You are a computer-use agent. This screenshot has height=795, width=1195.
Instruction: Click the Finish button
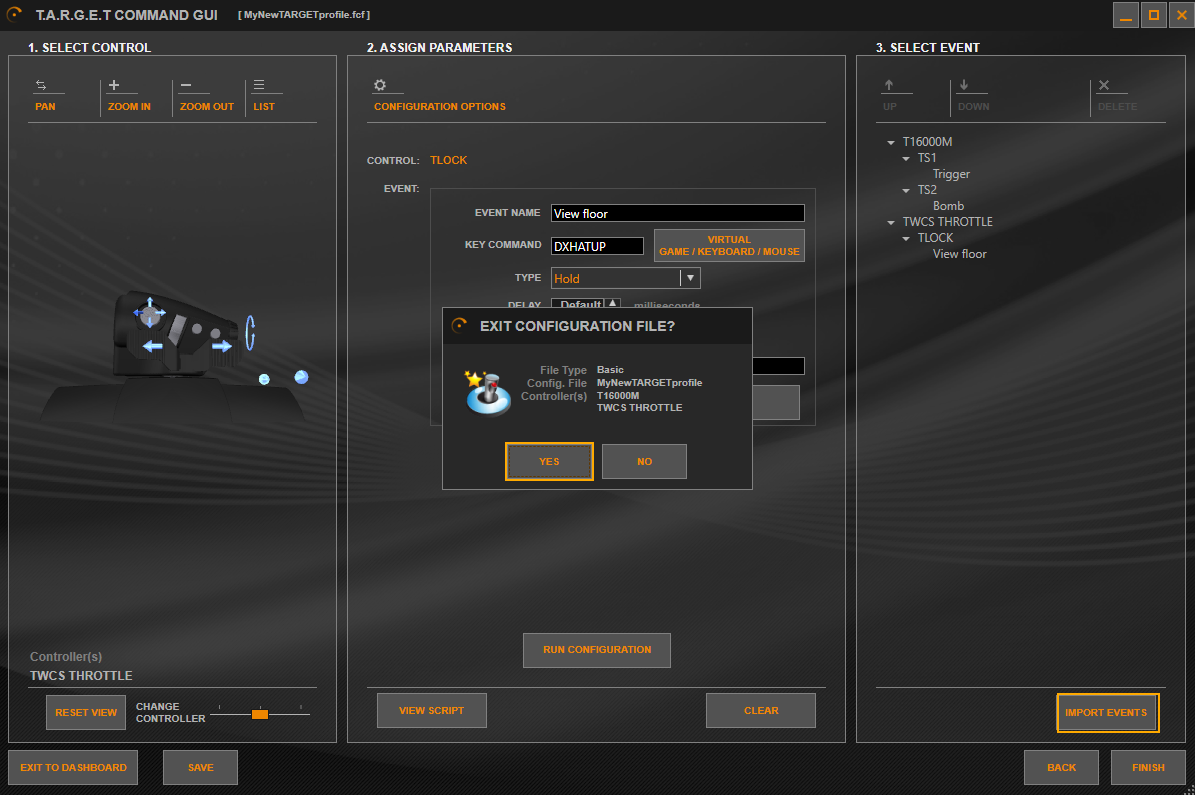(x=1148, y=768)
